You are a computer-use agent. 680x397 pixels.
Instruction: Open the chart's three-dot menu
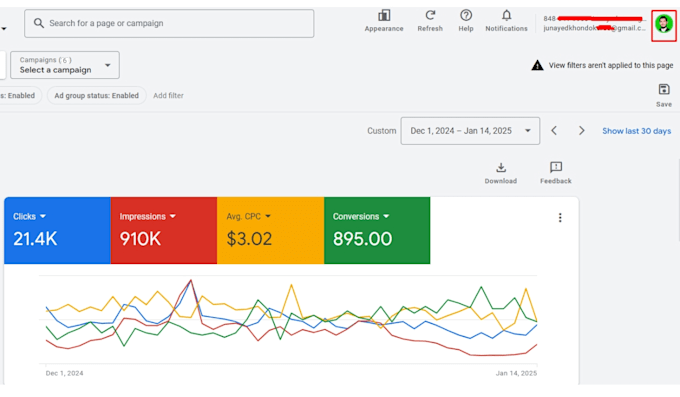click(560, 218)
